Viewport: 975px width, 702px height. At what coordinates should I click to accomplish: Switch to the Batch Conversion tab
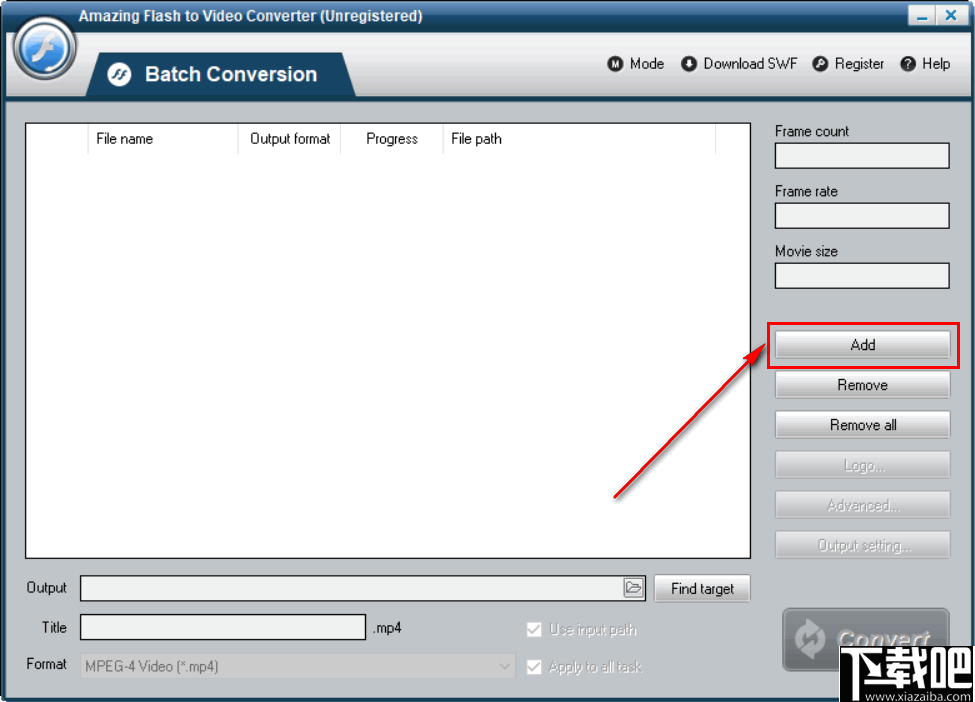tap(230, 73)
